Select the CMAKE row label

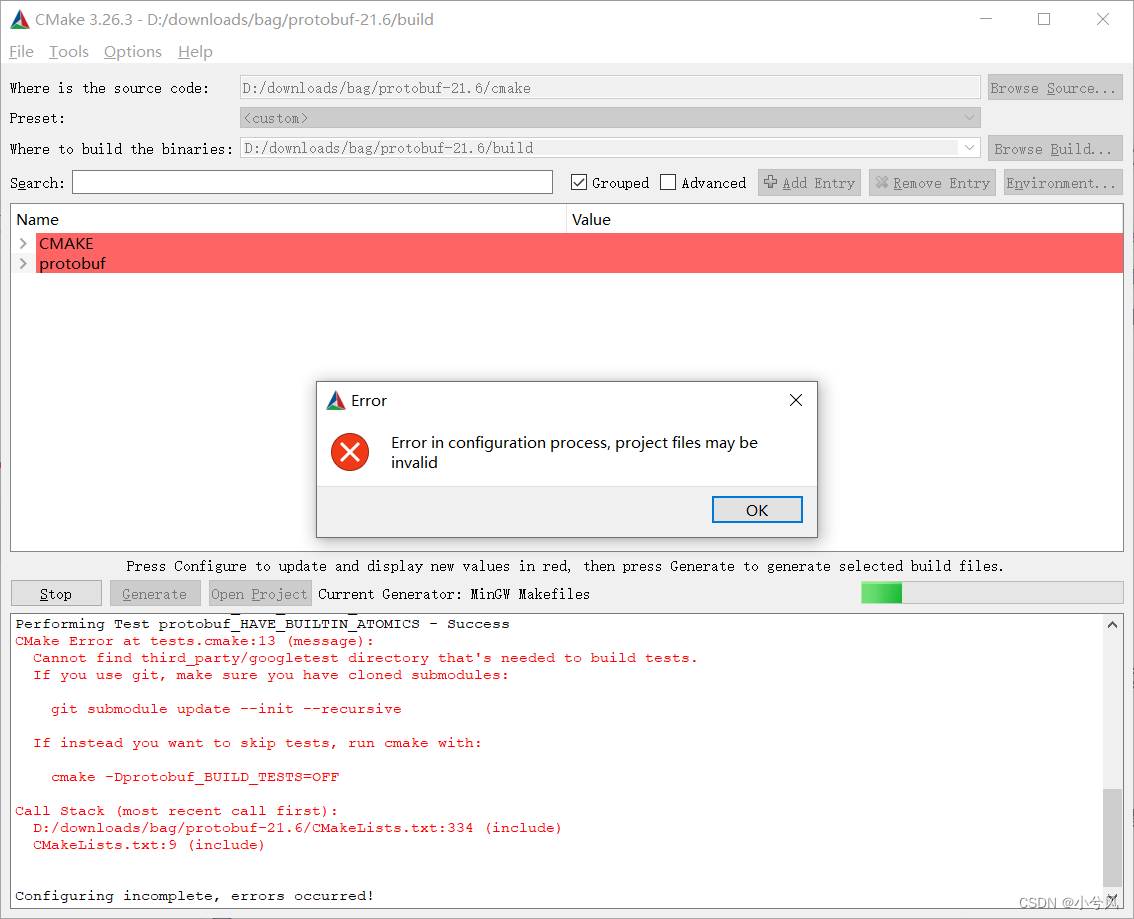(66, 243)
